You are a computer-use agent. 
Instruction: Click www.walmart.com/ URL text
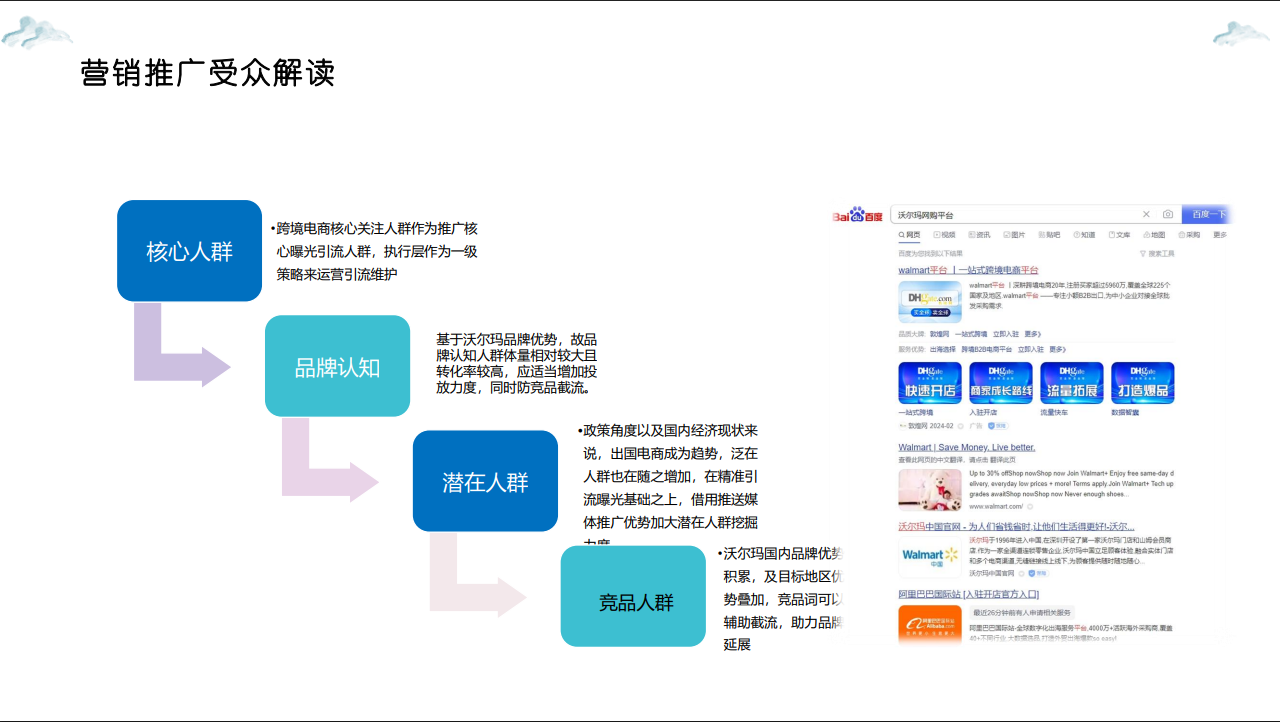click(x=995, y=507)
